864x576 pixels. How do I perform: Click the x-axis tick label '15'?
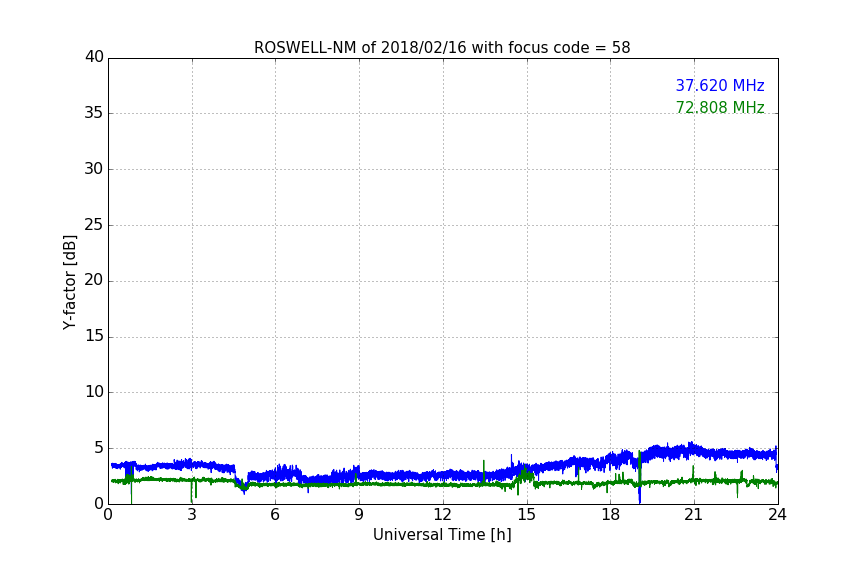[x=526, y=515]
